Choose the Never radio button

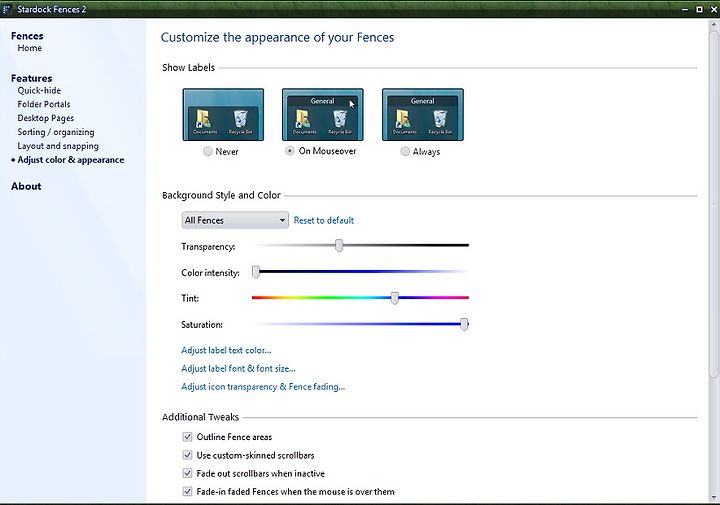208,151
